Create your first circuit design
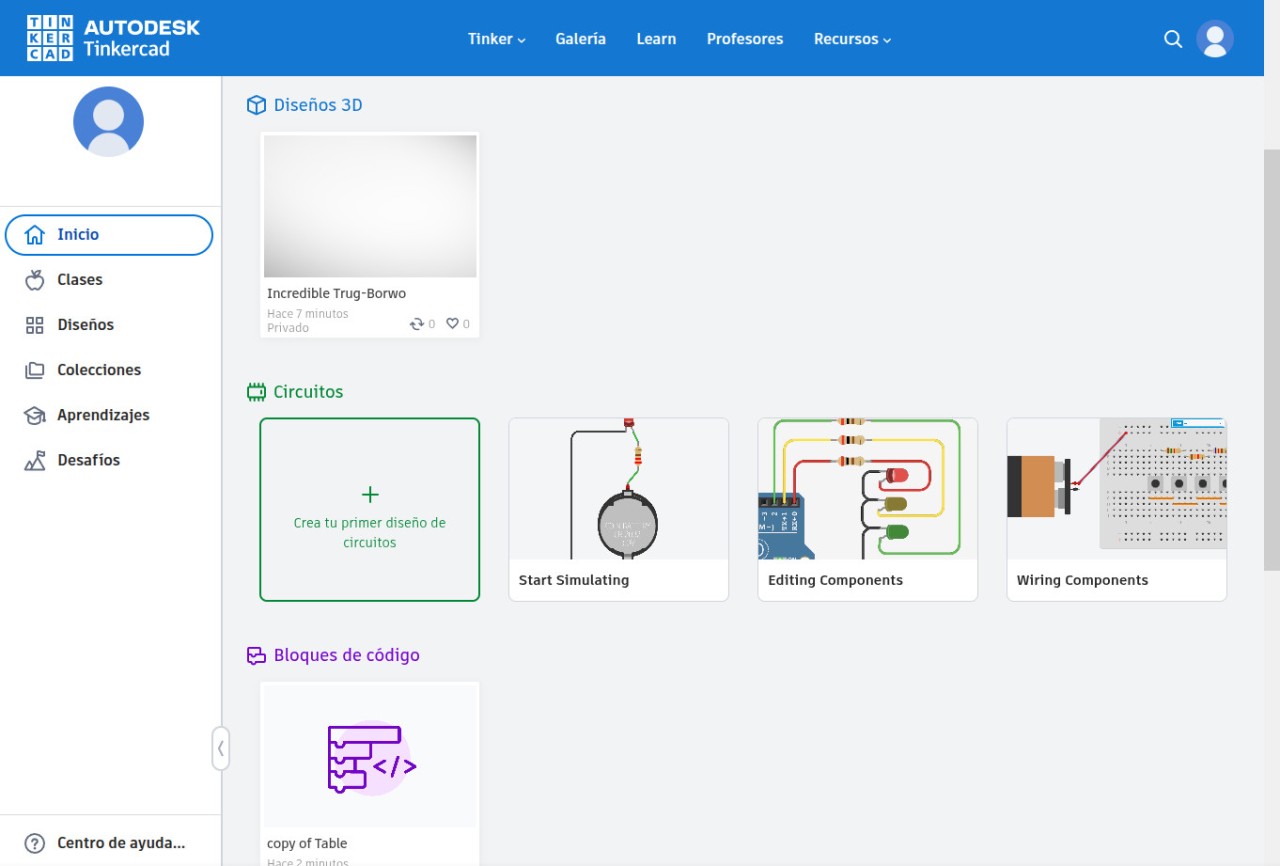The height and width of the screenshot is (866, 1280). click(x=369, y=509)
